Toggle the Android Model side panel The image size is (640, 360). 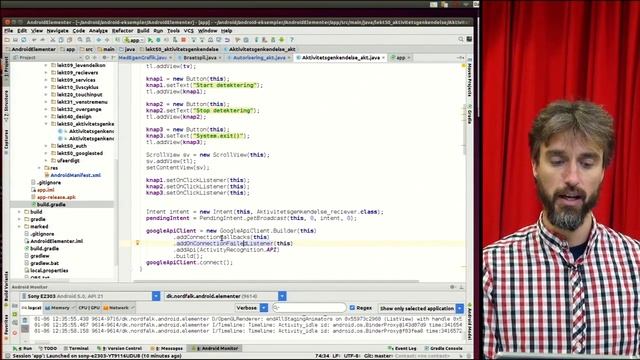click(x=469, y=321)
